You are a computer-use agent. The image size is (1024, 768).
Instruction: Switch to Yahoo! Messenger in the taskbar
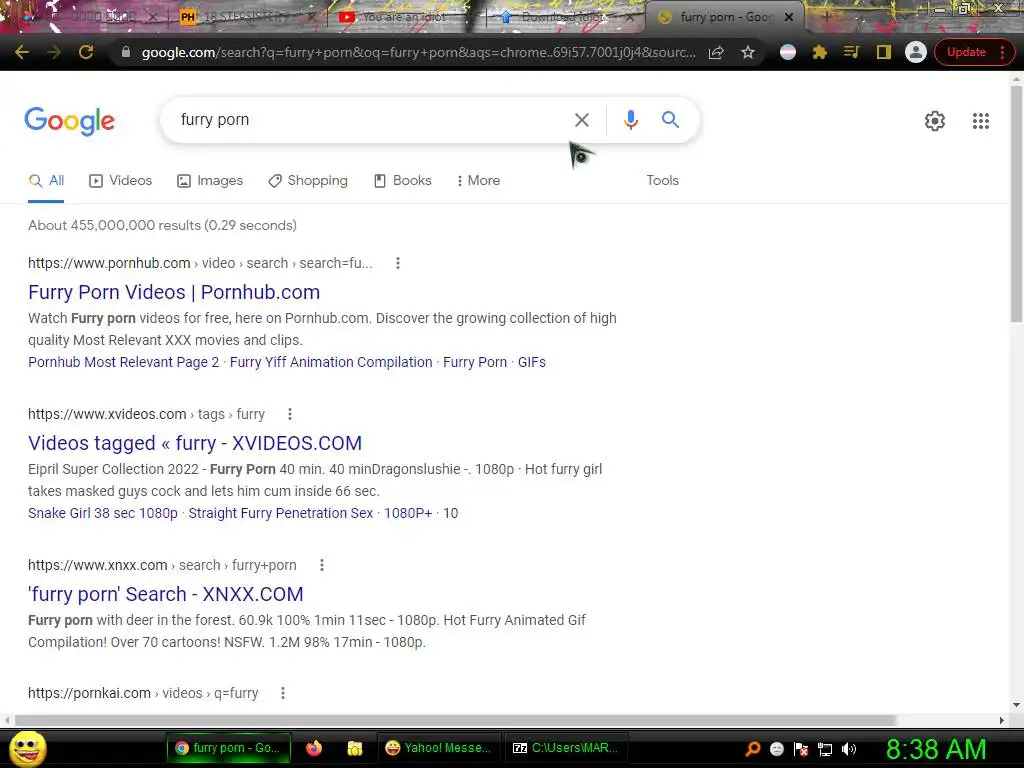438,748
